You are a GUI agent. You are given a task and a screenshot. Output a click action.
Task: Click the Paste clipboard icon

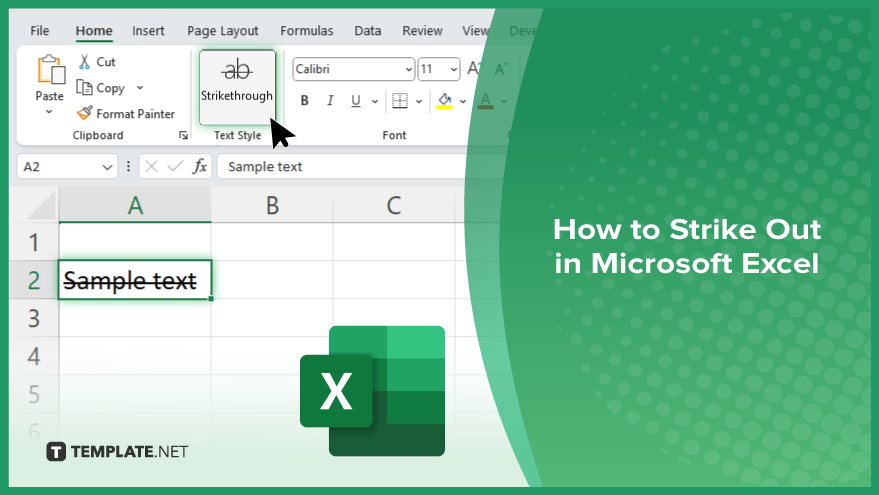click(x=50, y=70)
